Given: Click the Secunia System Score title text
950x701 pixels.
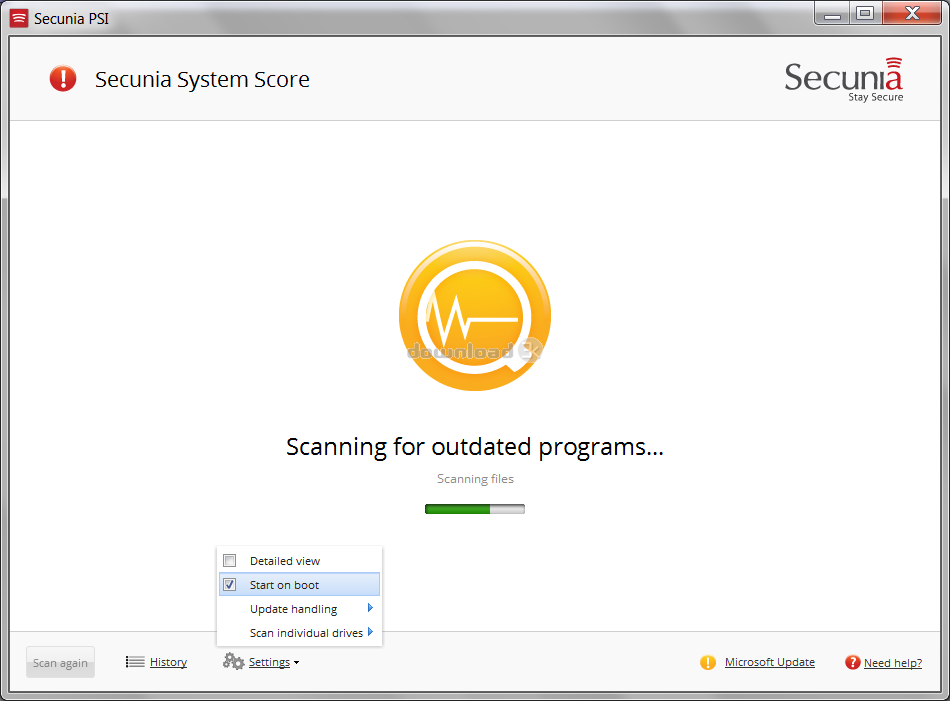Looking at the screenshot, I should [x=202, y=79].
